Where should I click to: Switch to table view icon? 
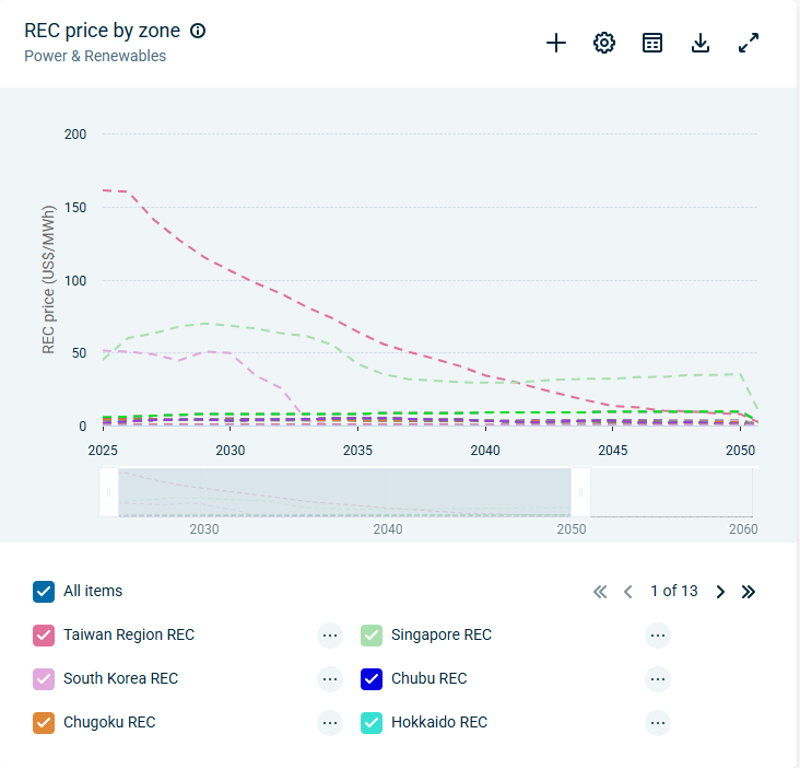[652, 43]
